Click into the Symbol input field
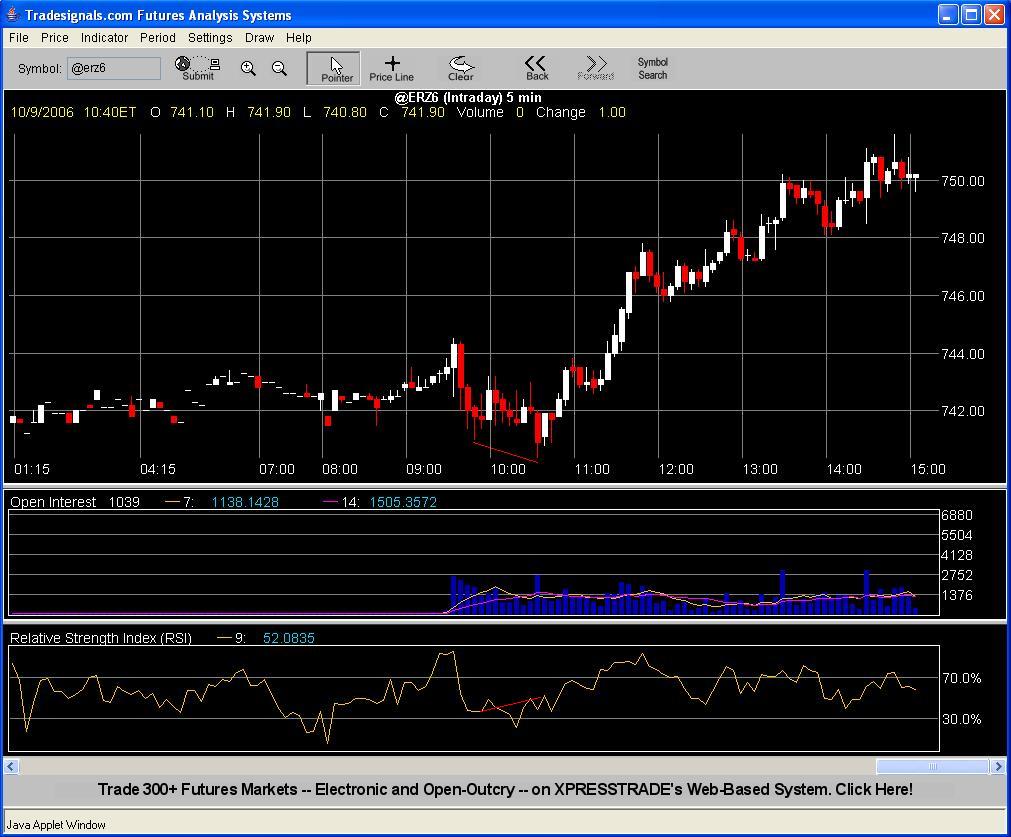Viewport: 1011px width, 837px height. [x=113, y=68]
